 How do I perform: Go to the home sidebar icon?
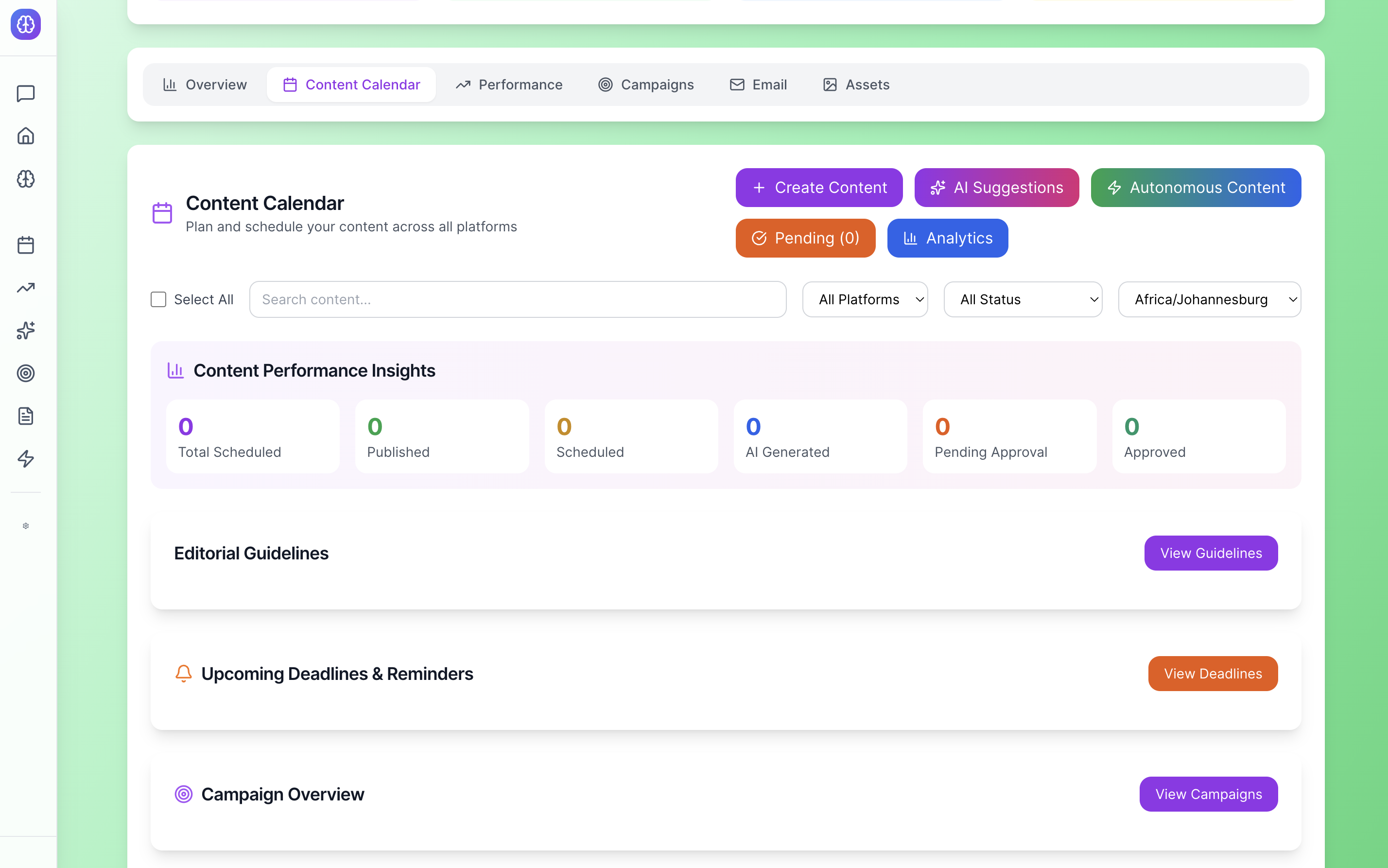click(26, 136)
